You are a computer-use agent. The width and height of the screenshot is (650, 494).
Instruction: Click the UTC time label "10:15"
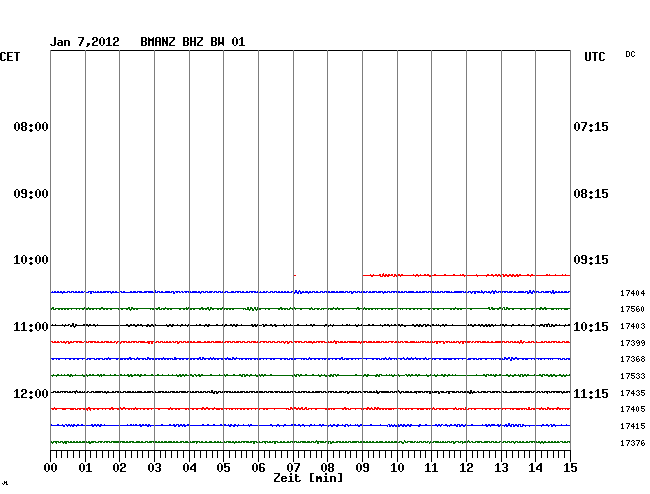click(591, 327)
